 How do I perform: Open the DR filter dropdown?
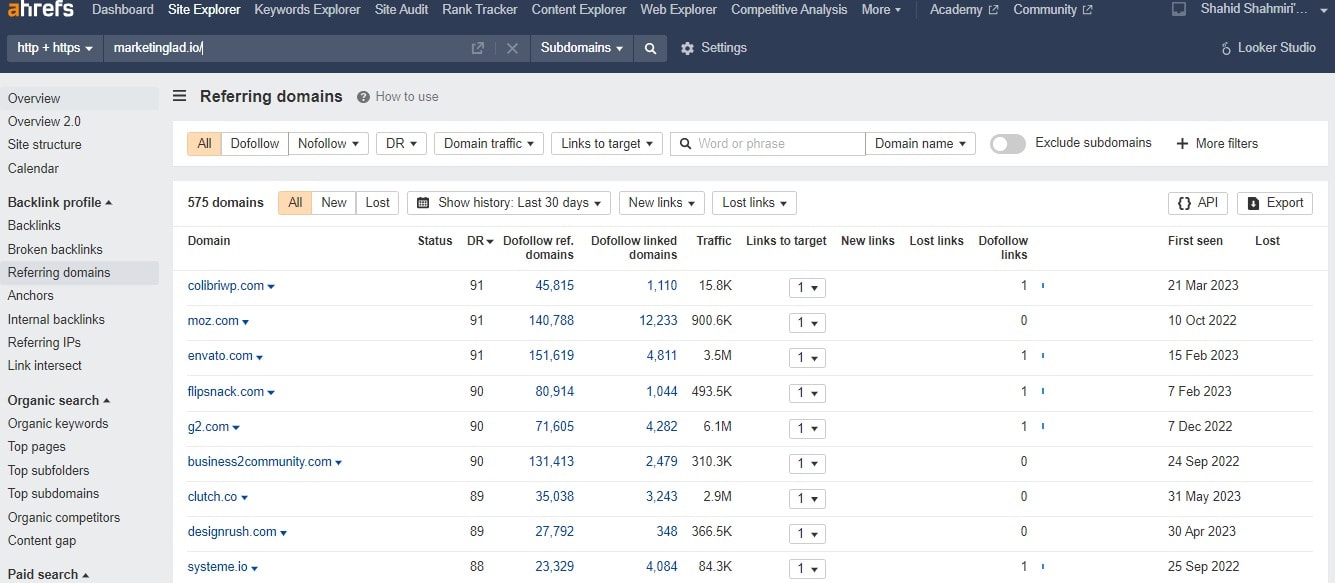click(x=401, y=144)
